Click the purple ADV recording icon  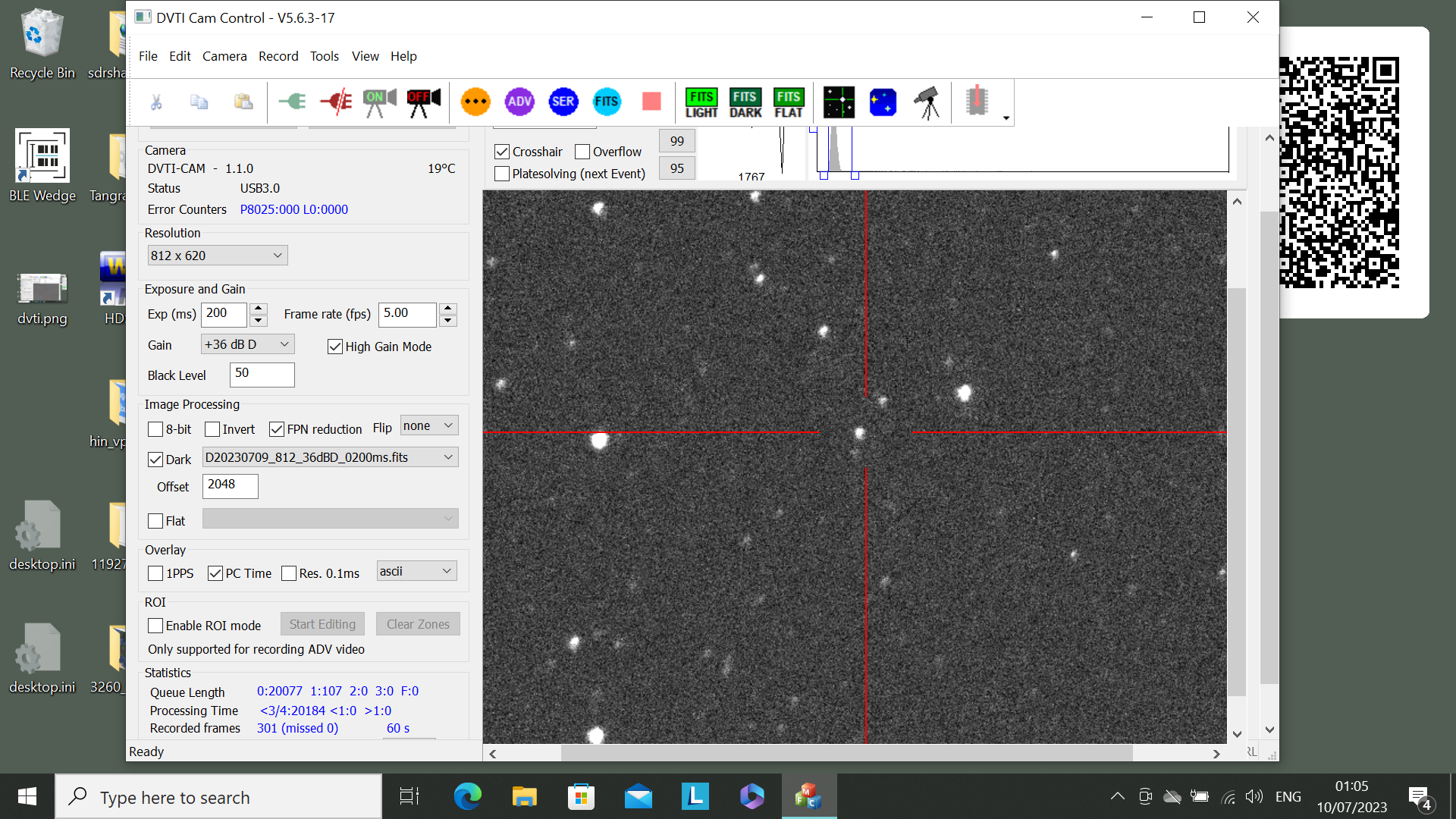[x=519, y=102]
